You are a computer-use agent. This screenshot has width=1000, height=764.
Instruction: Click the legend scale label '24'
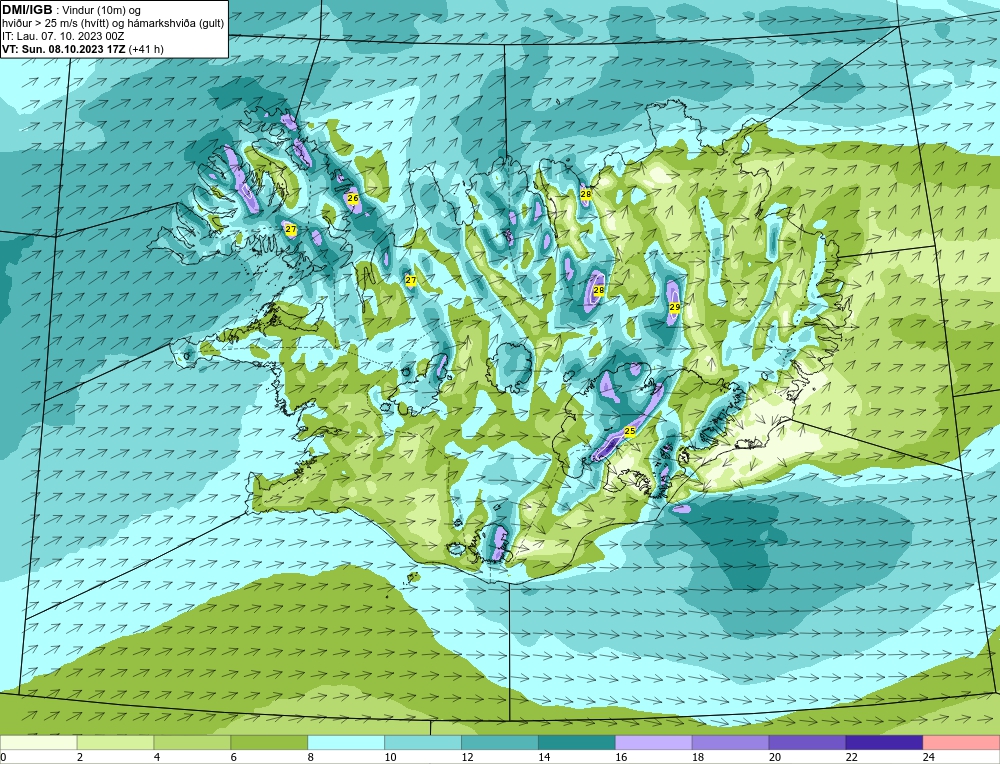point(929,757)
